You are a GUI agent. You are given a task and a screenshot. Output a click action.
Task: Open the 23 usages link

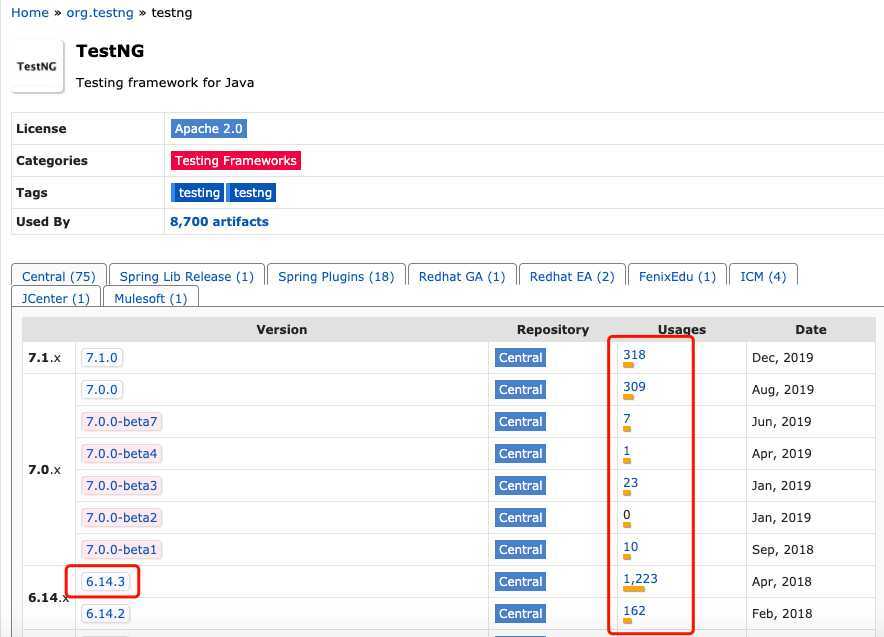pyautogui.click(x=630, y=483)
